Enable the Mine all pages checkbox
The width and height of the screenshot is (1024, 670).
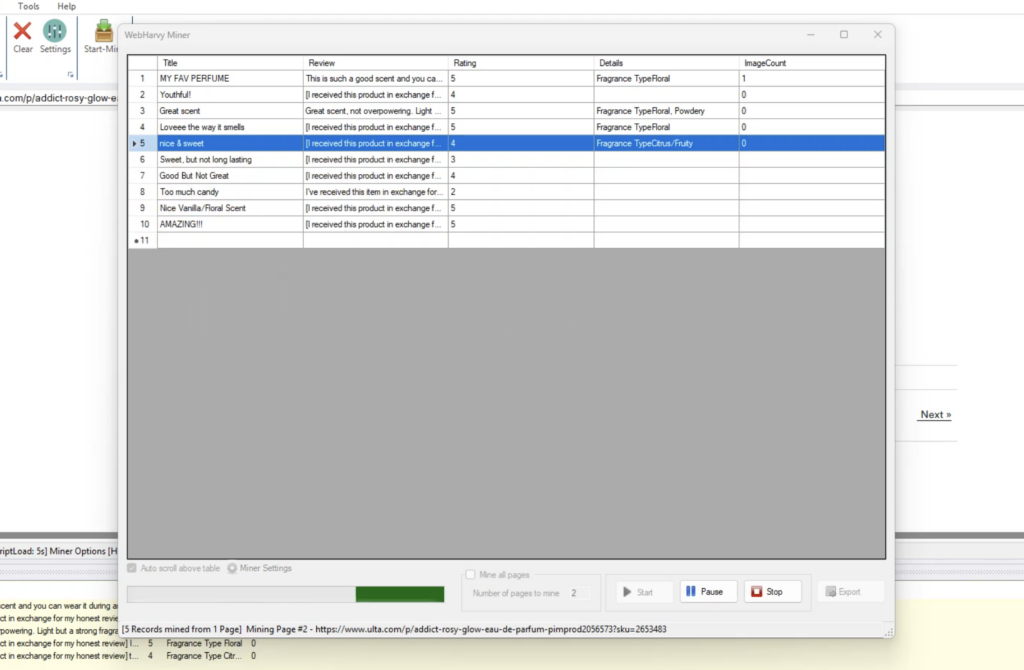tap(471, 575)
